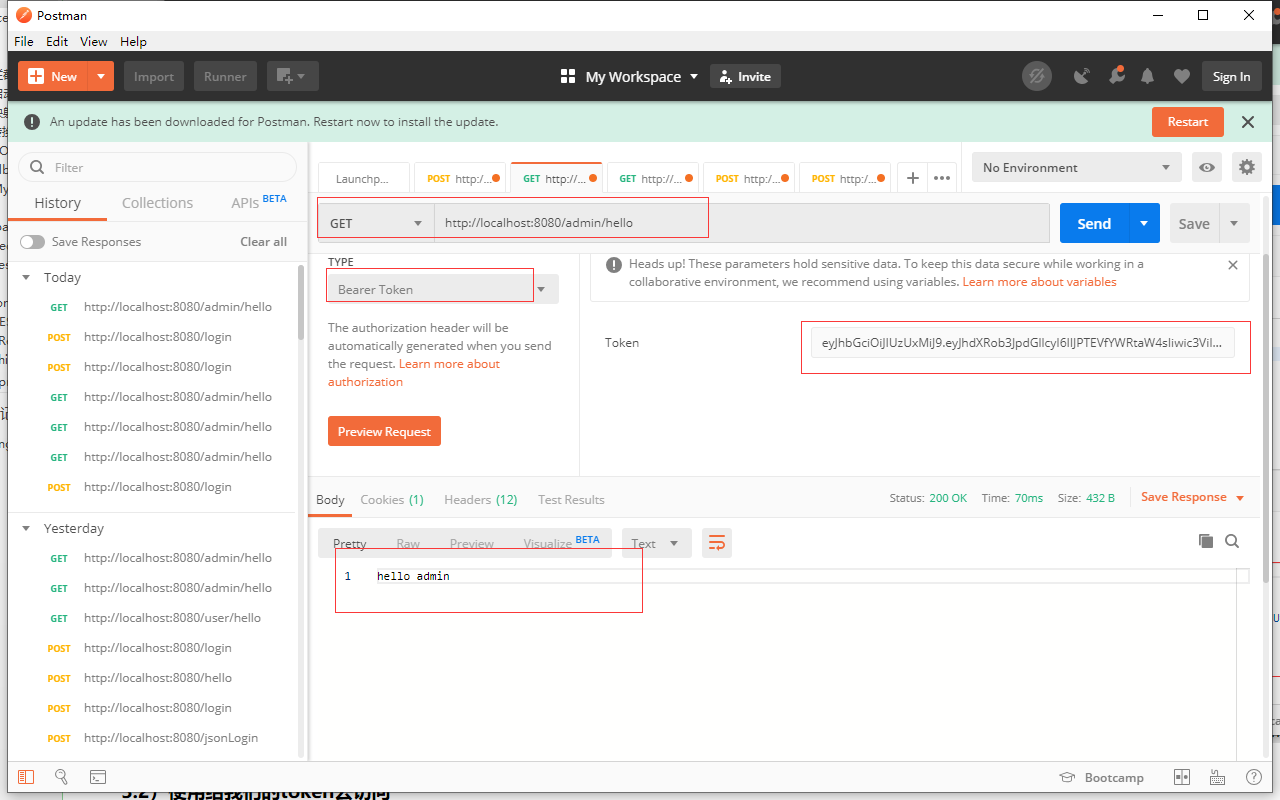Click Clear all history
1280x800 pixels.
[263, 241]
